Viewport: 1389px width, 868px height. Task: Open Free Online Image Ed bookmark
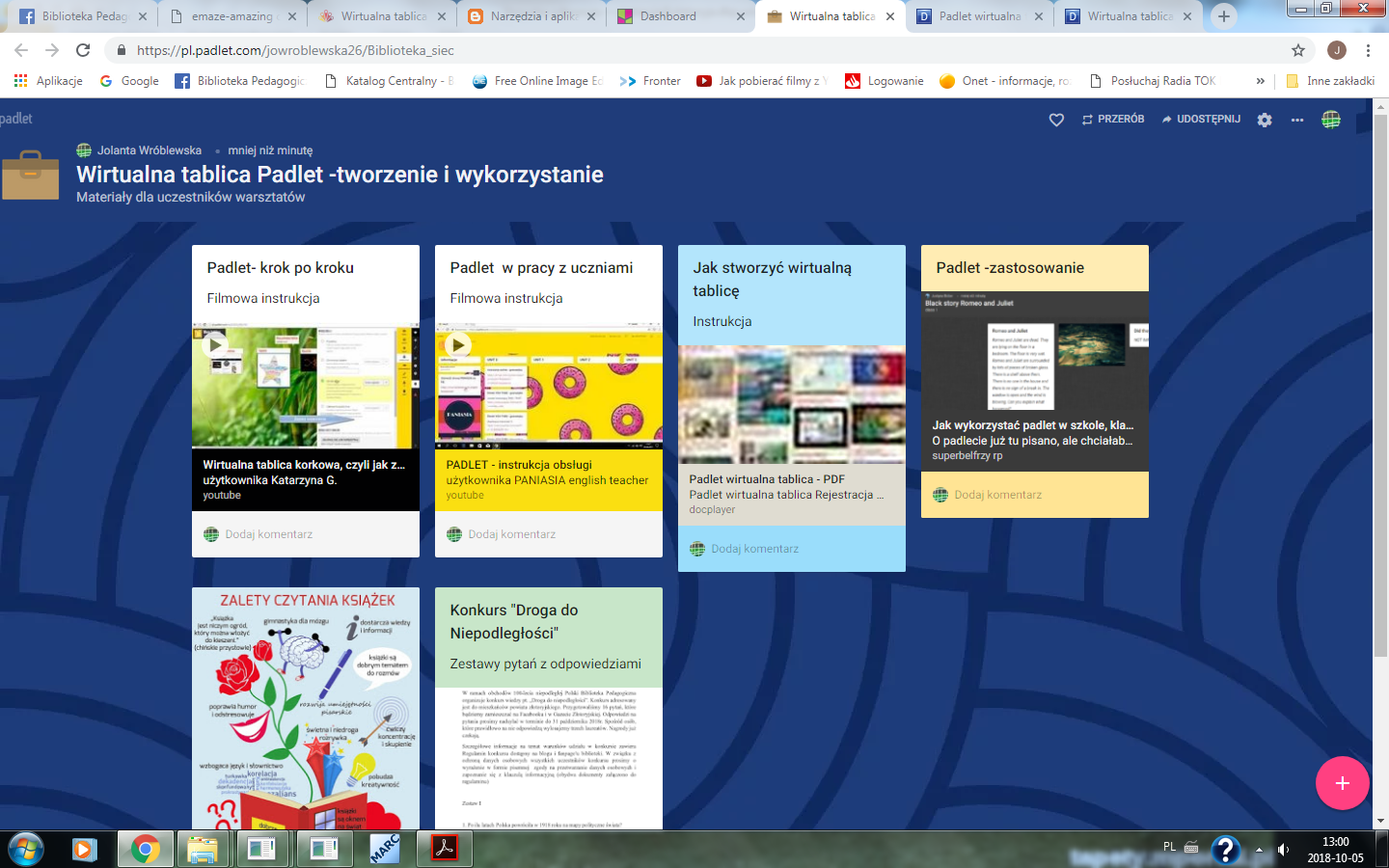537,81
